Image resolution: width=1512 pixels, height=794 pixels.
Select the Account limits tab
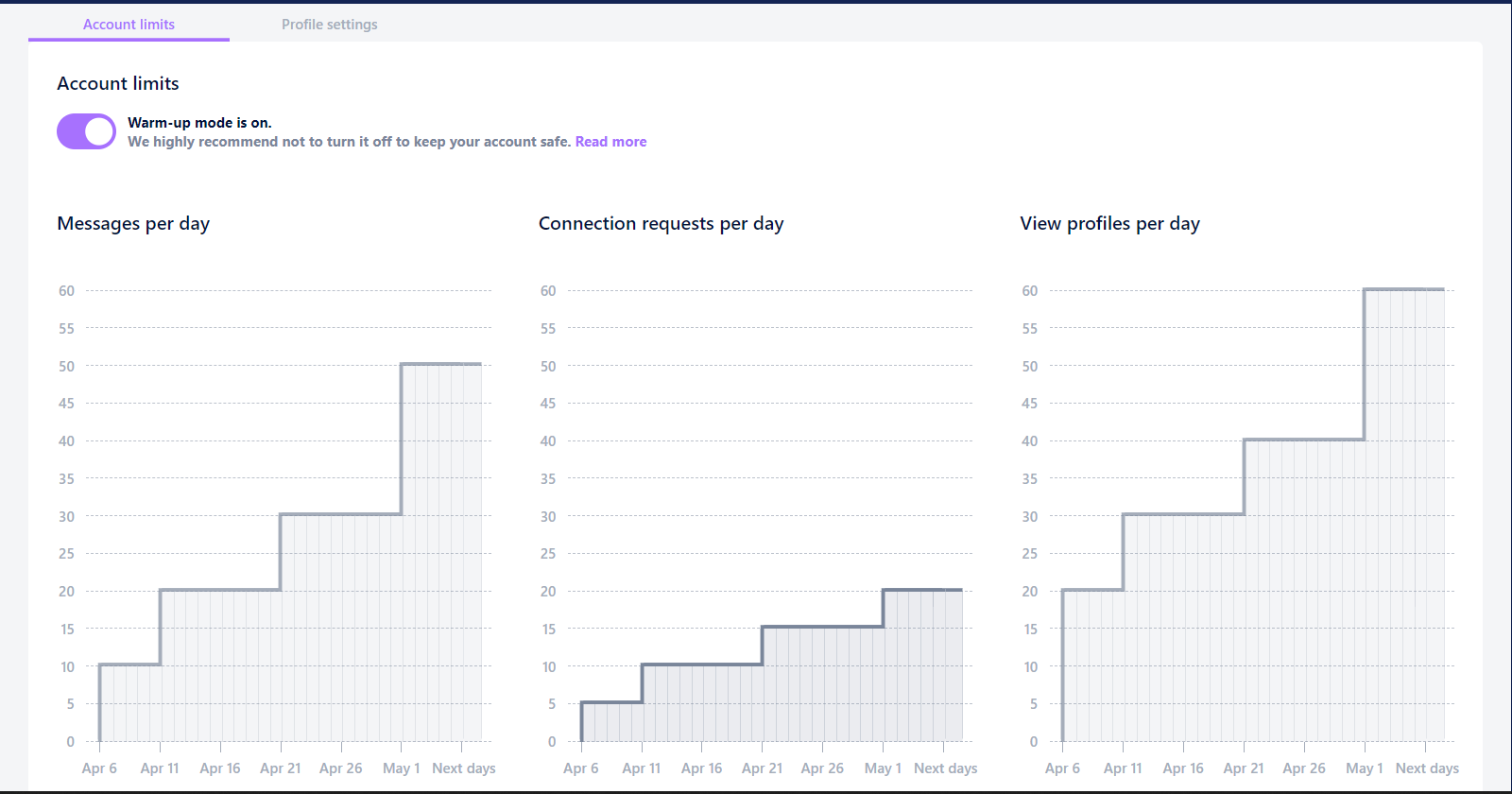point(129,25)
